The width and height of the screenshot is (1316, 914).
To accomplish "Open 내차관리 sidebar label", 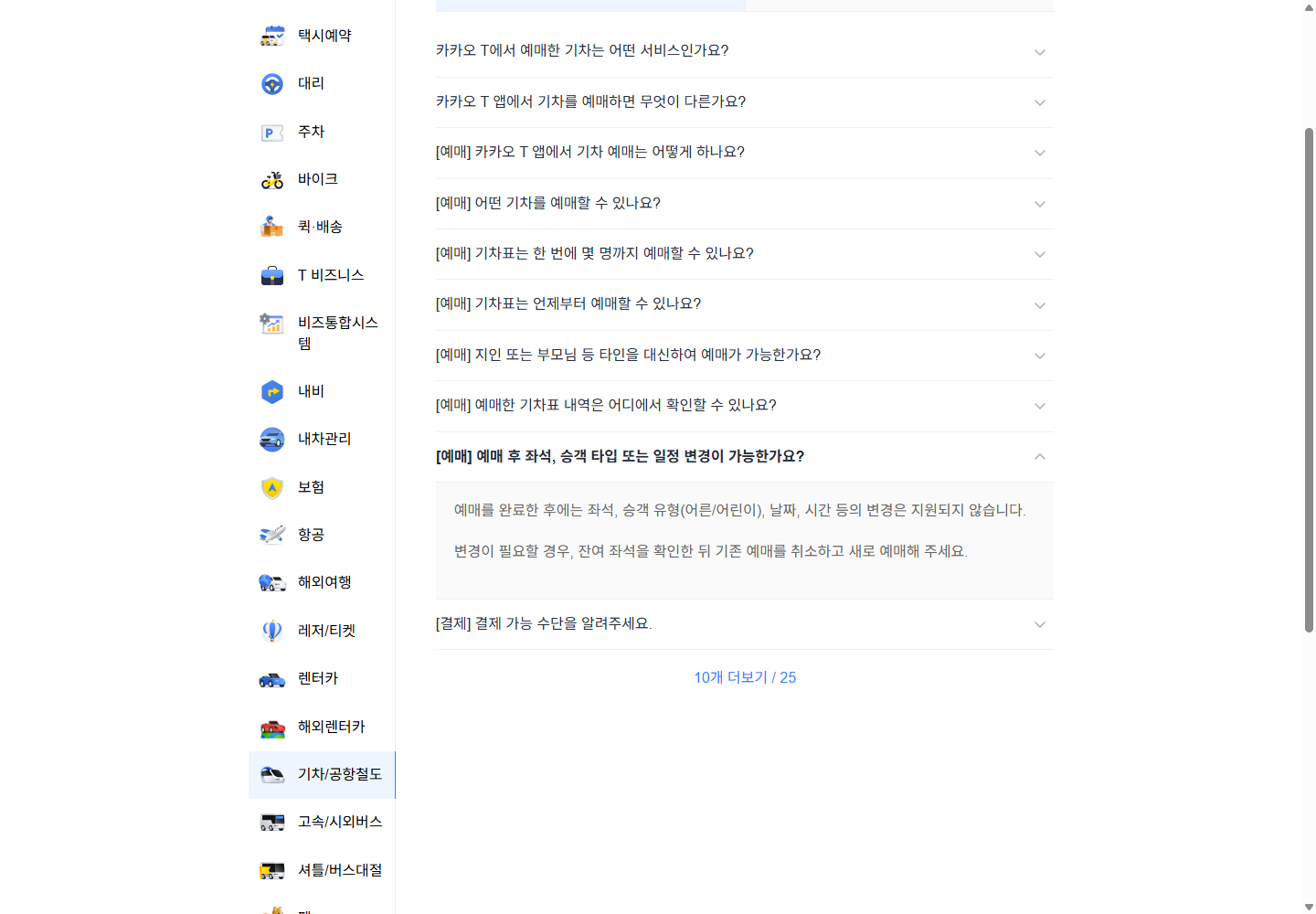I will [x=324, y=439].
